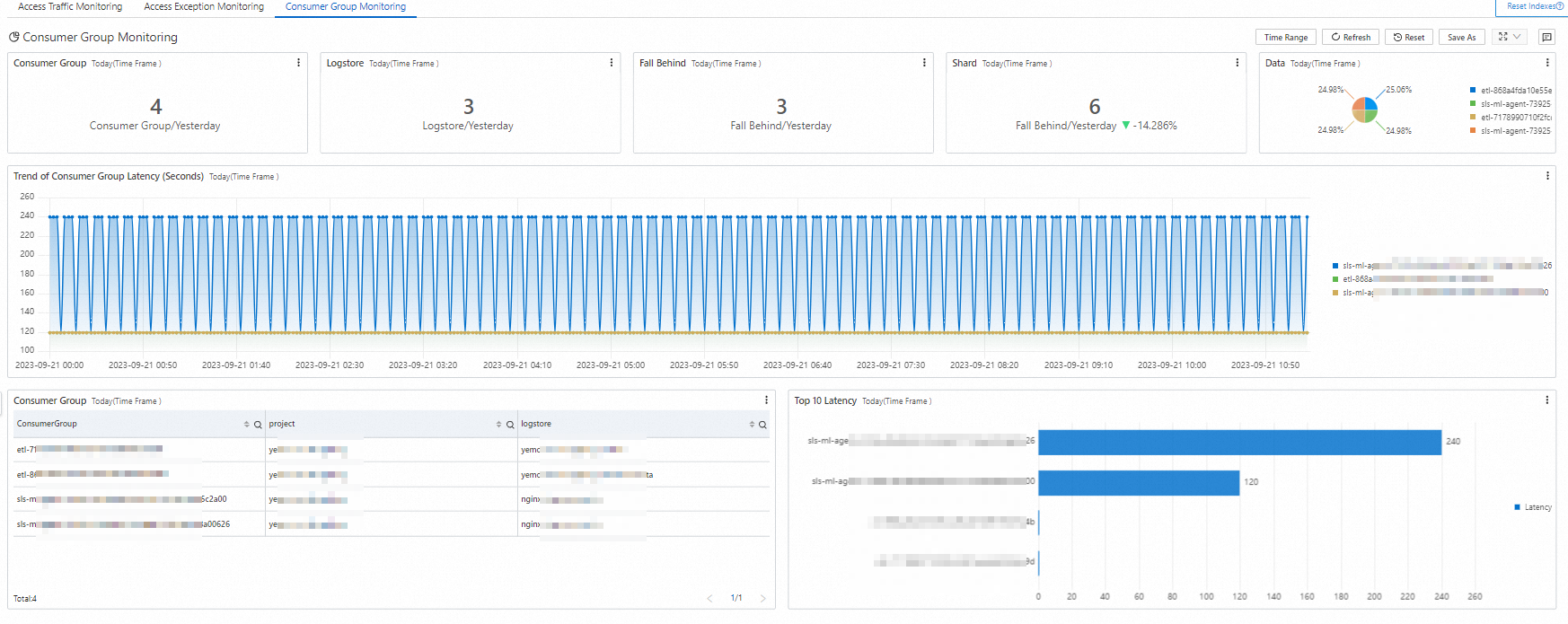Image resolution: width=1568 pixels, height=624 pixels.
Task: Sort the logstore column
Action: click(x=753, y=425)
